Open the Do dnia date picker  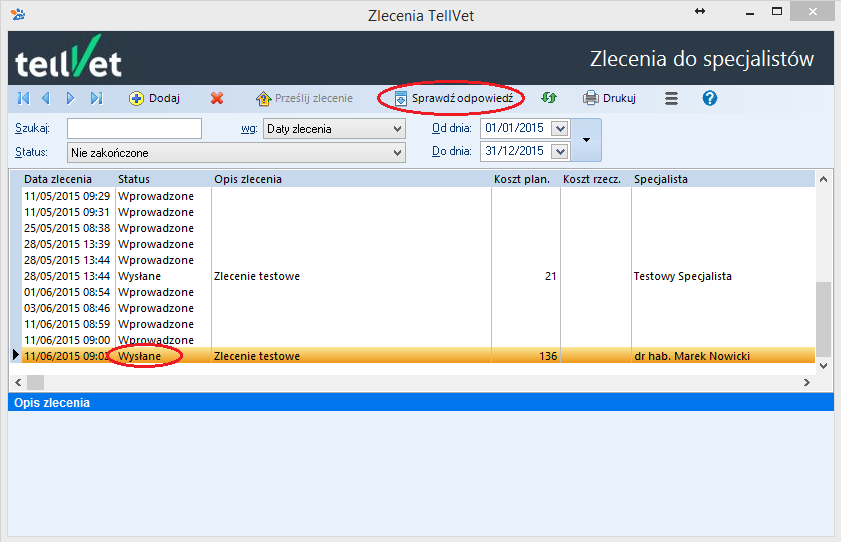[x=560, y=151]
